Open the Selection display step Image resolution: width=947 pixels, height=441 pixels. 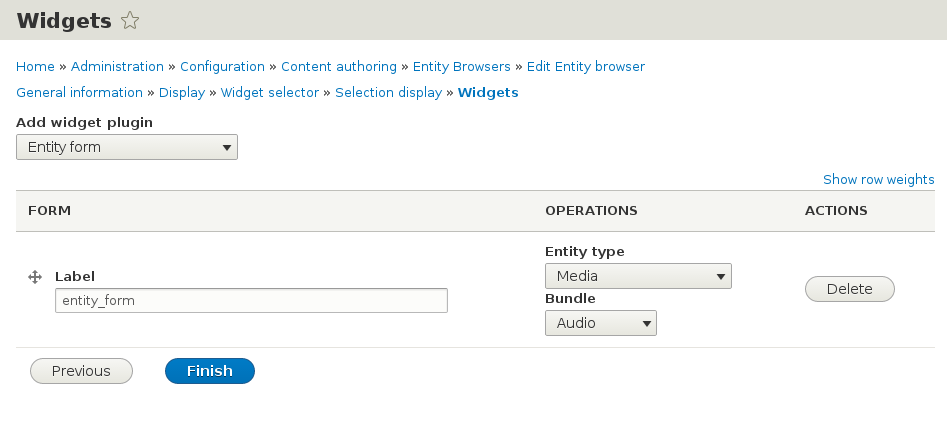click(x=388, y=93)
